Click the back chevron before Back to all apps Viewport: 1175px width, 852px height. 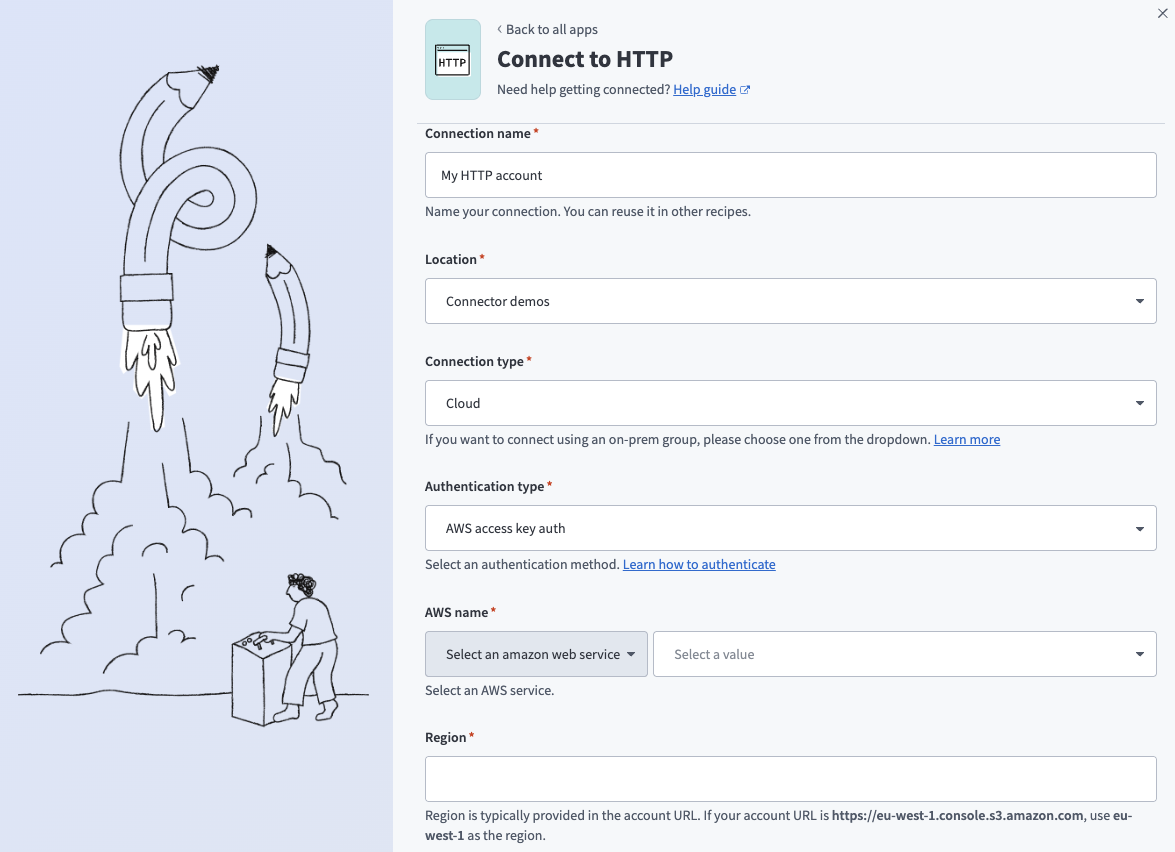[499, 29]
